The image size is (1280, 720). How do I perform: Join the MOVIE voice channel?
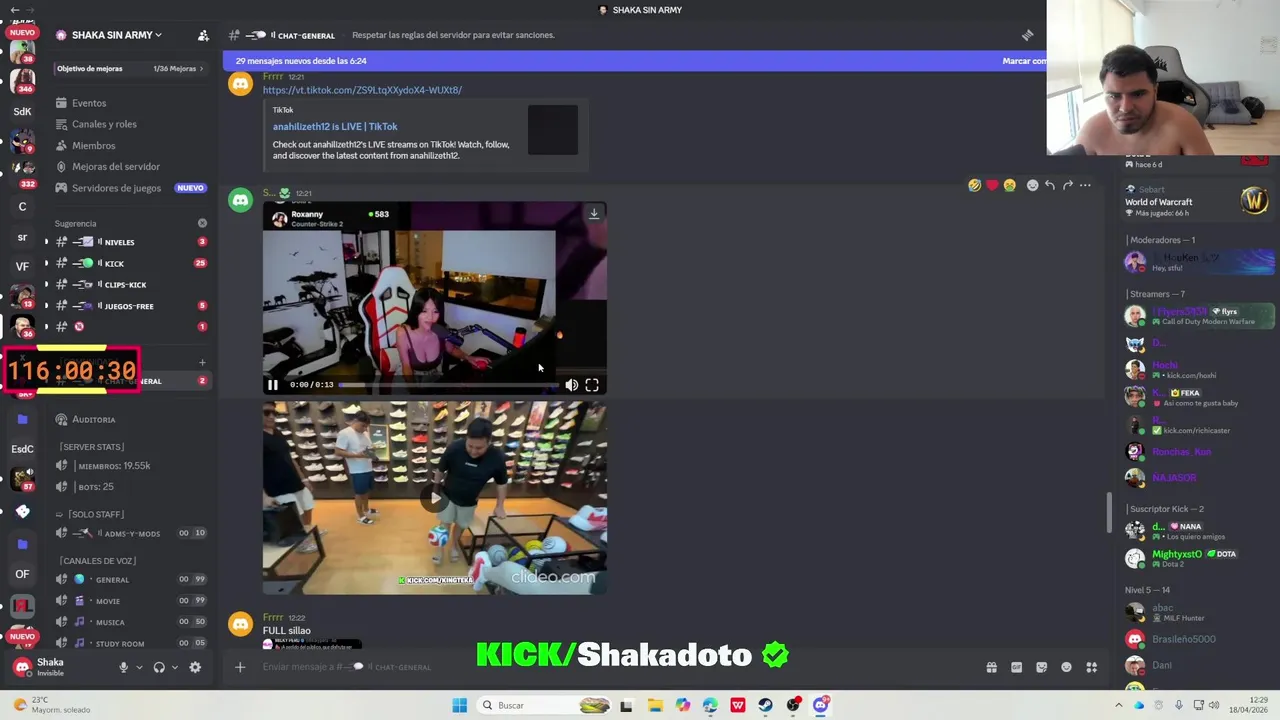[130, 601]
